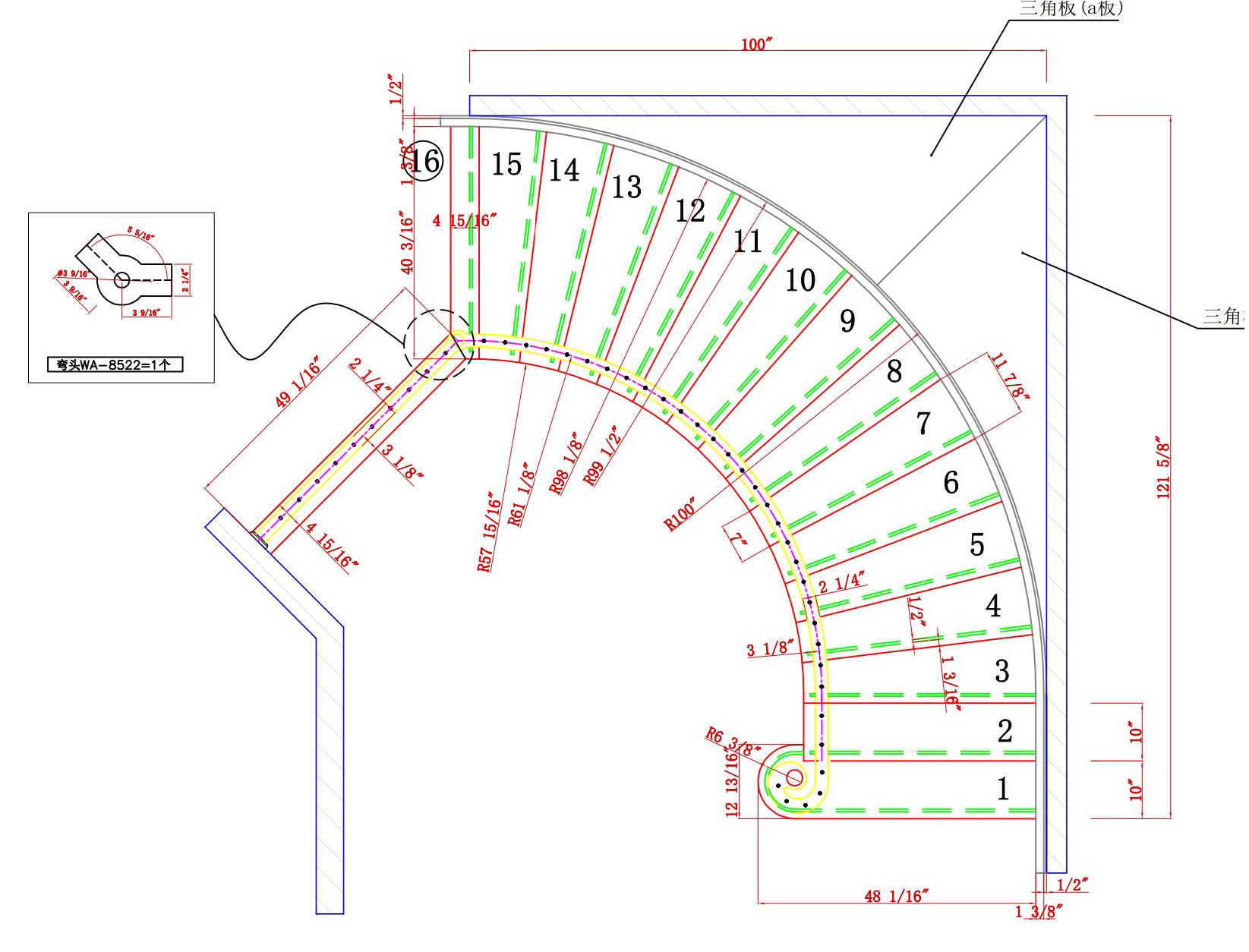1249x952 pixels.
Task: Click the 弯头WA-8522=1个 part label
Action: 115,364
